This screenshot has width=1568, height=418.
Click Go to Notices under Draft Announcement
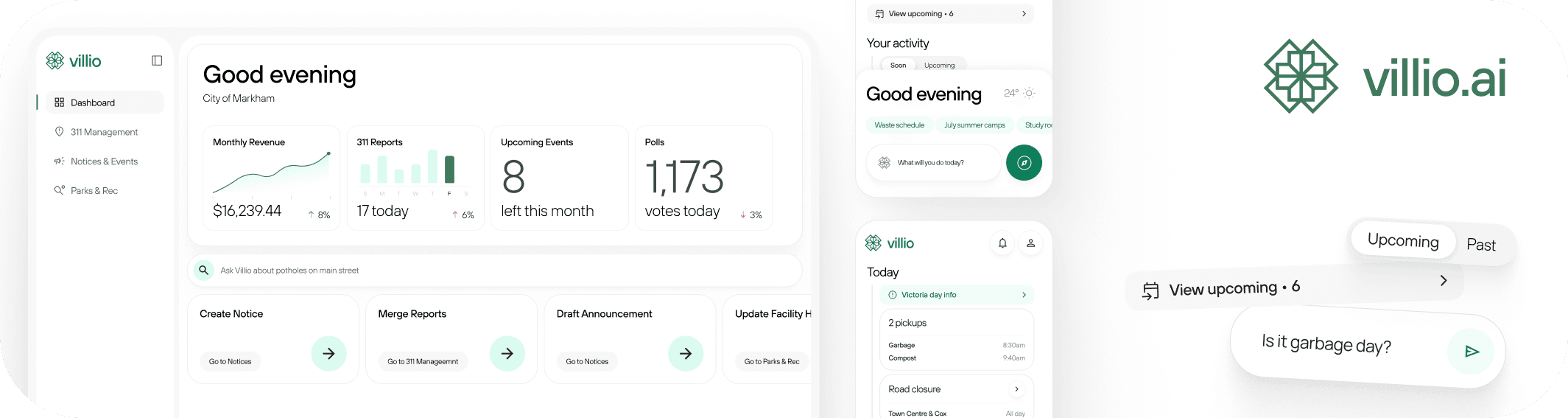click(587, 361)
